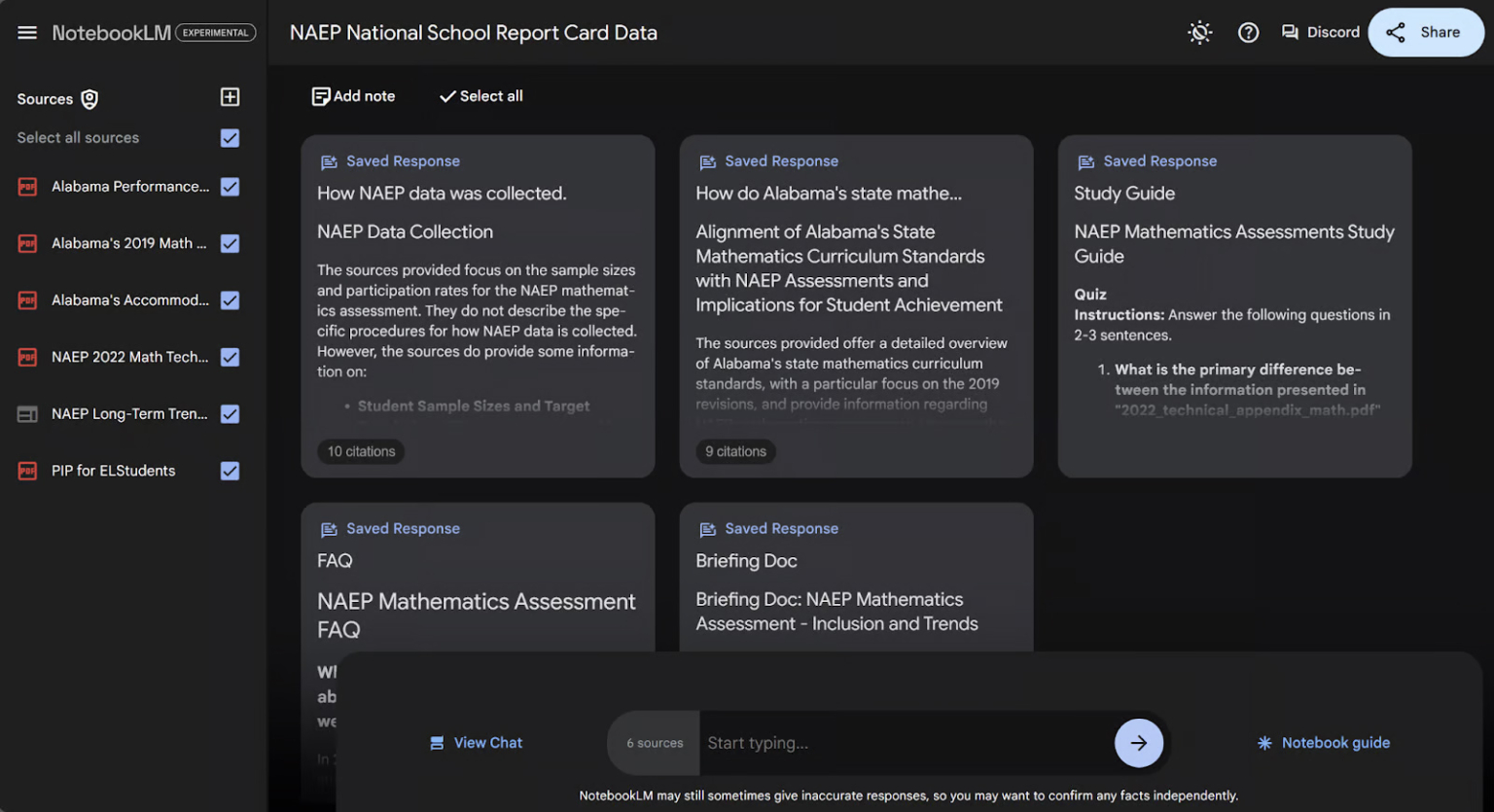Click the NAEP Long-Term Trend source icon
Screen dimensions: 1494x812
point(27,414)
